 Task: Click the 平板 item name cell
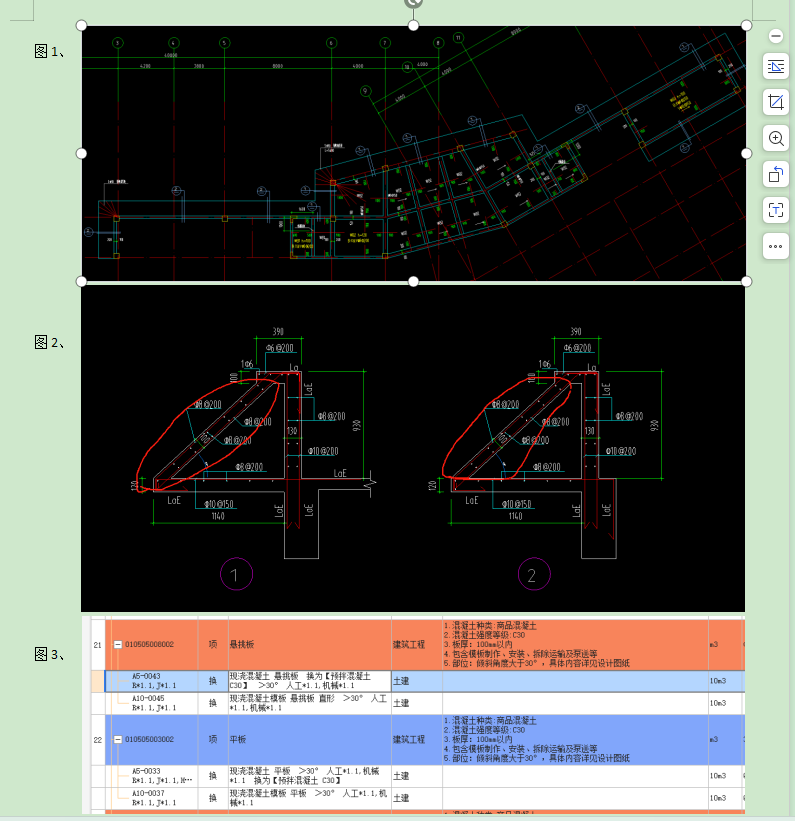point(310,739)
